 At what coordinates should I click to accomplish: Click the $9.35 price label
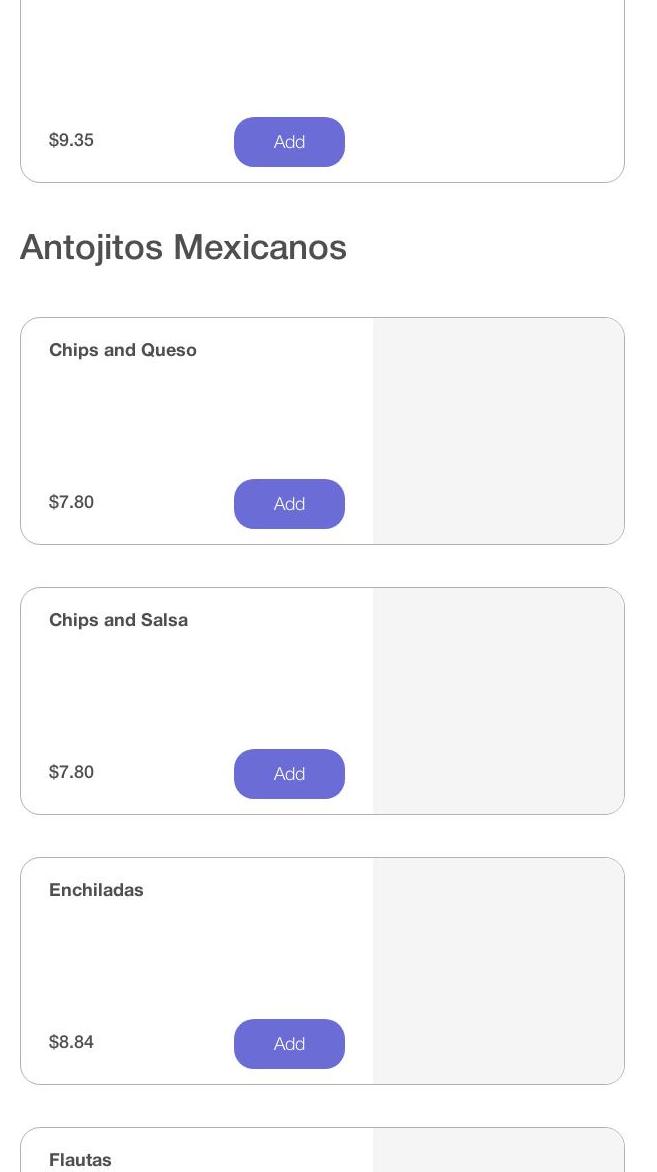coord(71,140)
